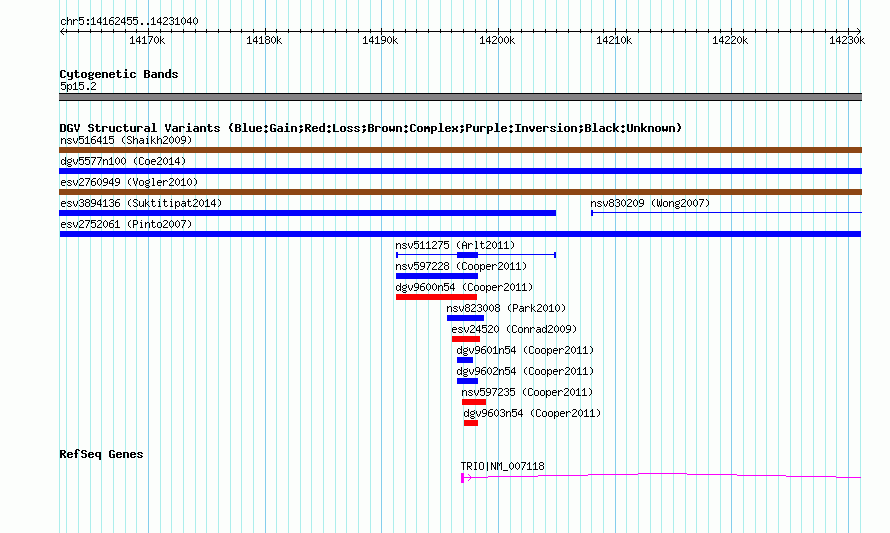Click the dgv9602n54 (Cooper2011) label
Image resolution: width=890 pixels, height=533 pixels.
tap(525, 371)
